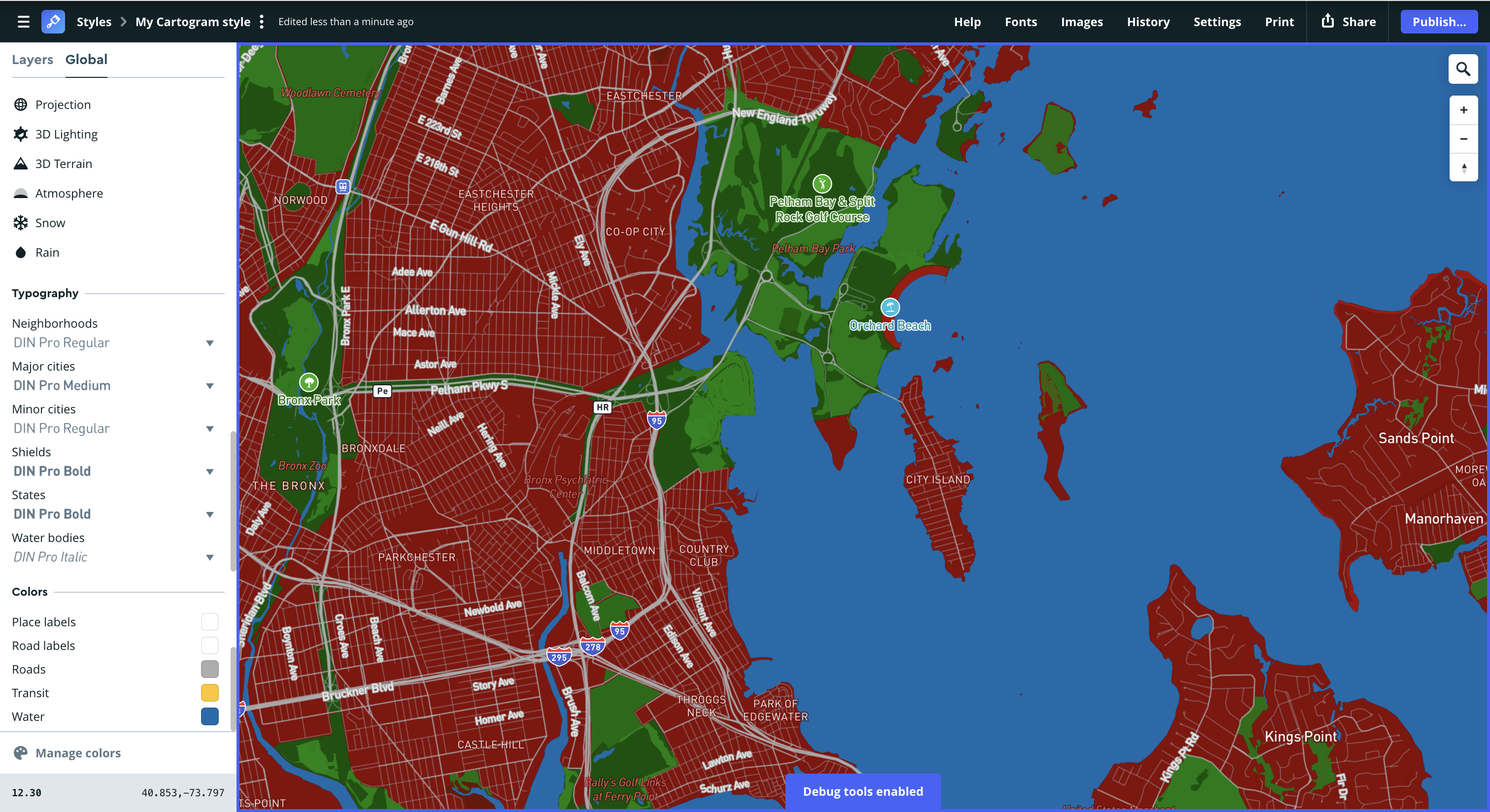This screenshot has width=1490, height=812.
Task: Open the hamburger navigation menu
Action: point(23,21)
